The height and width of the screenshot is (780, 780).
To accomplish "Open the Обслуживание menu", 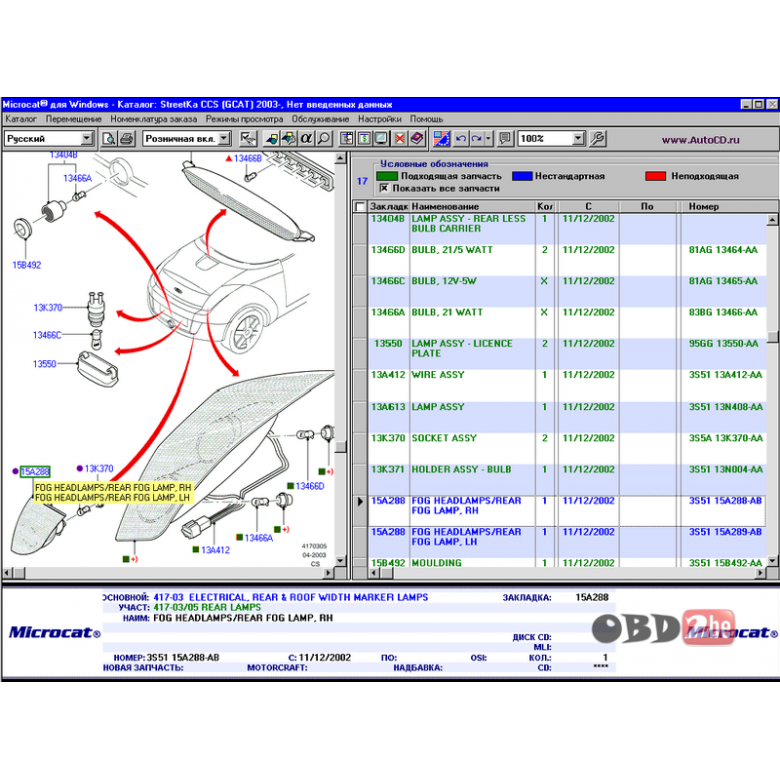I will point(320,119).
